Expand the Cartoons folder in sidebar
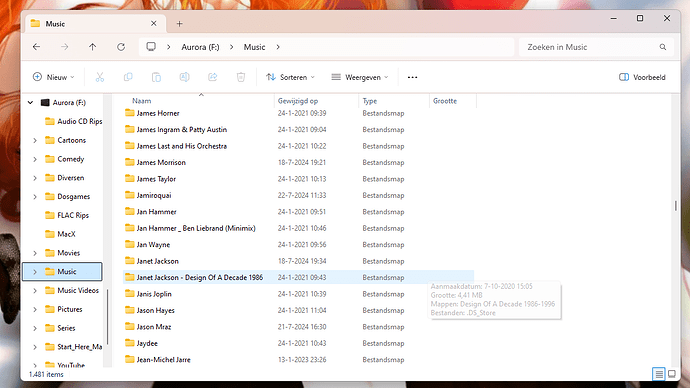The image size is (690, 388). click(35, 140)
